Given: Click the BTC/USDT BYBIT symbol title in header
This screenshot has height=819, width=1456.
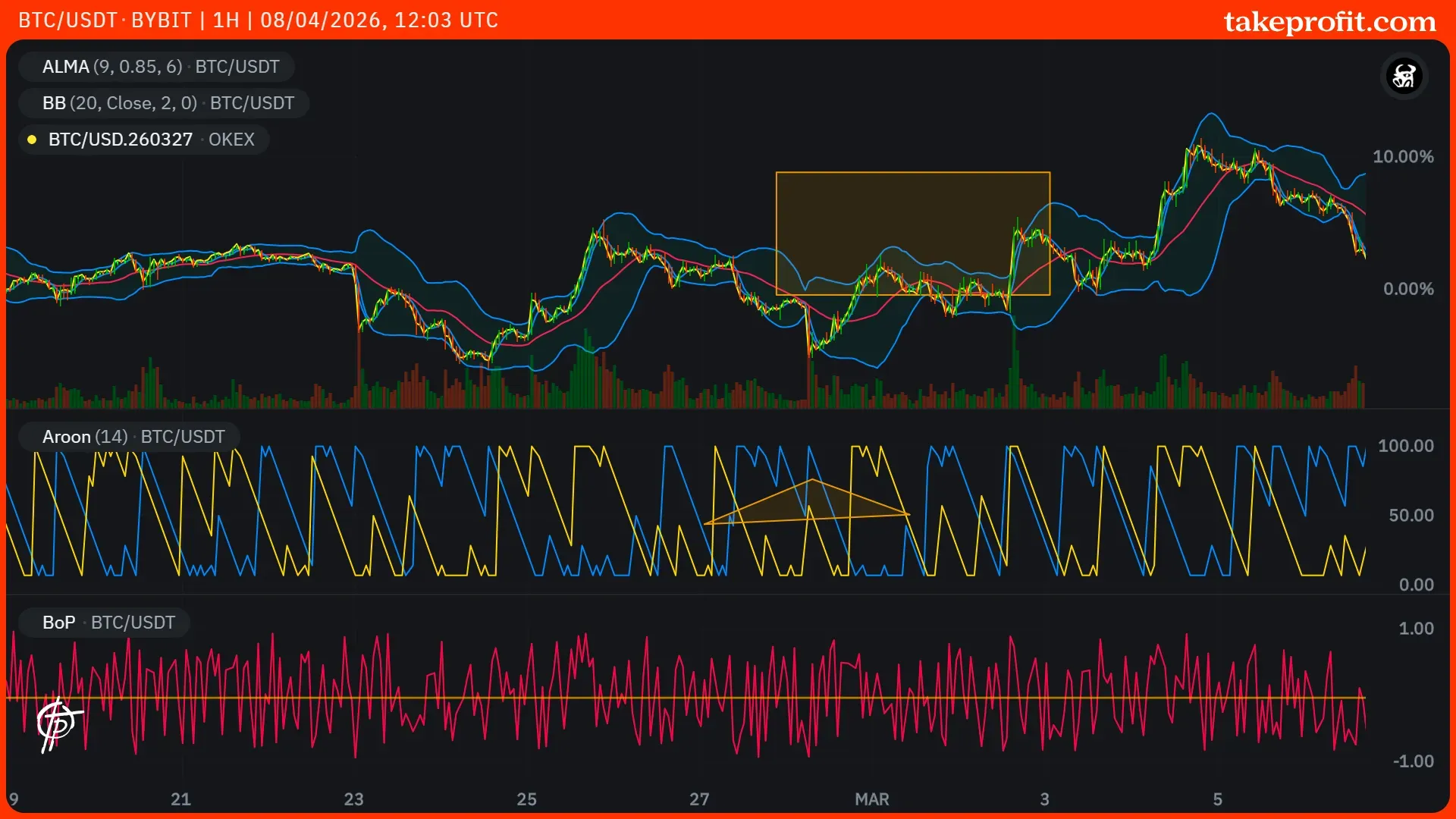Looking at the screenshot, I should point(105,20).
